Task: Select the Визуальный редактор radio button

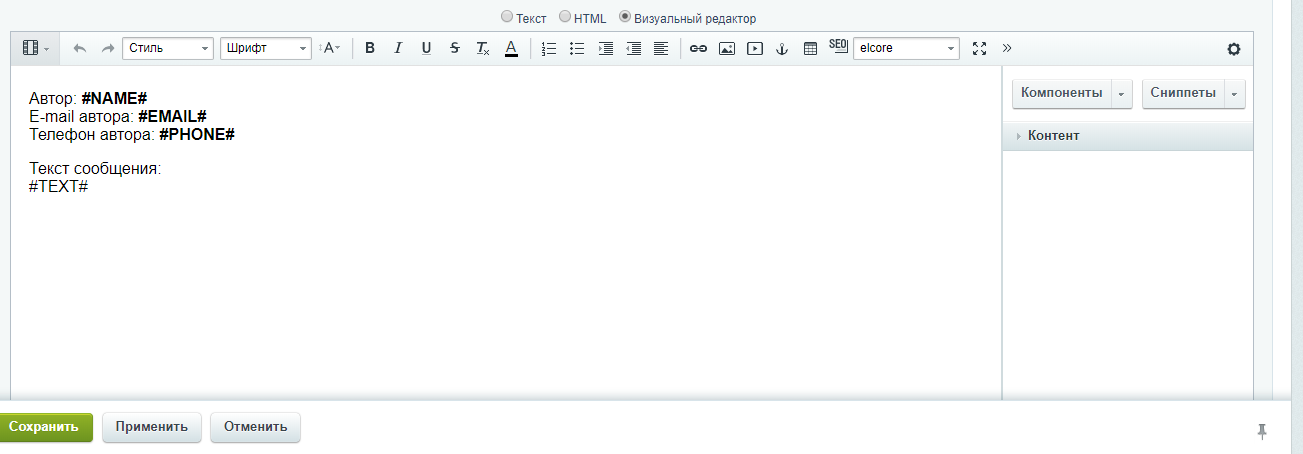Action: coord(625,17)
